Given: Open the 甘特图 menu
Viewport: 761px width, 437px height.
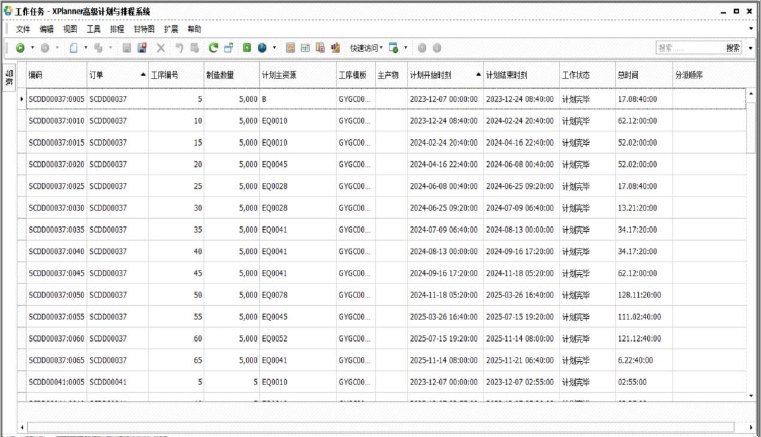Looking at the screenshot, I should (x=144, y=29).
